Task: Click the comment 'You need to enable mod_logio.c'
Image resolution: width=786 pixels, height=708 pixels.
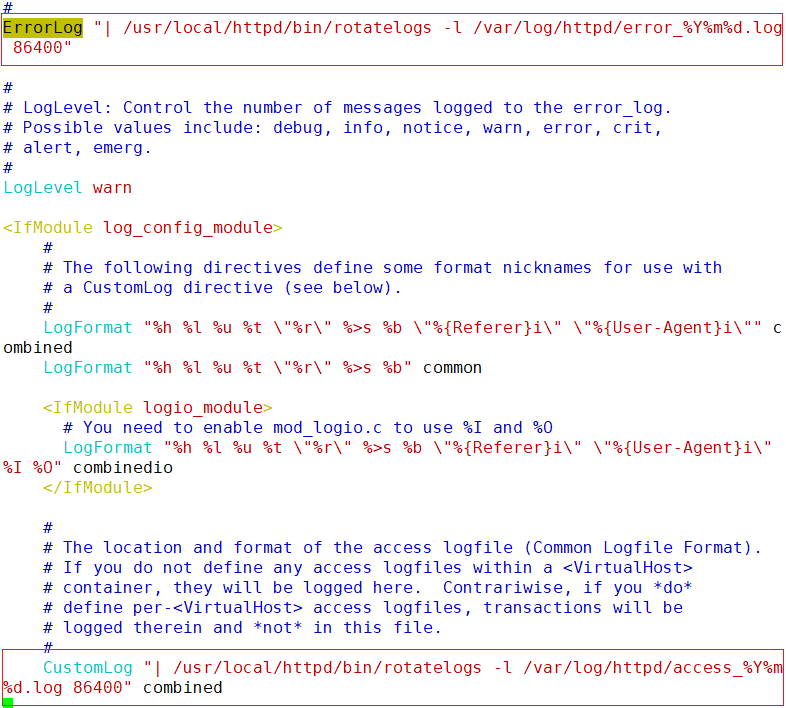Action: (x=308, y=428)
